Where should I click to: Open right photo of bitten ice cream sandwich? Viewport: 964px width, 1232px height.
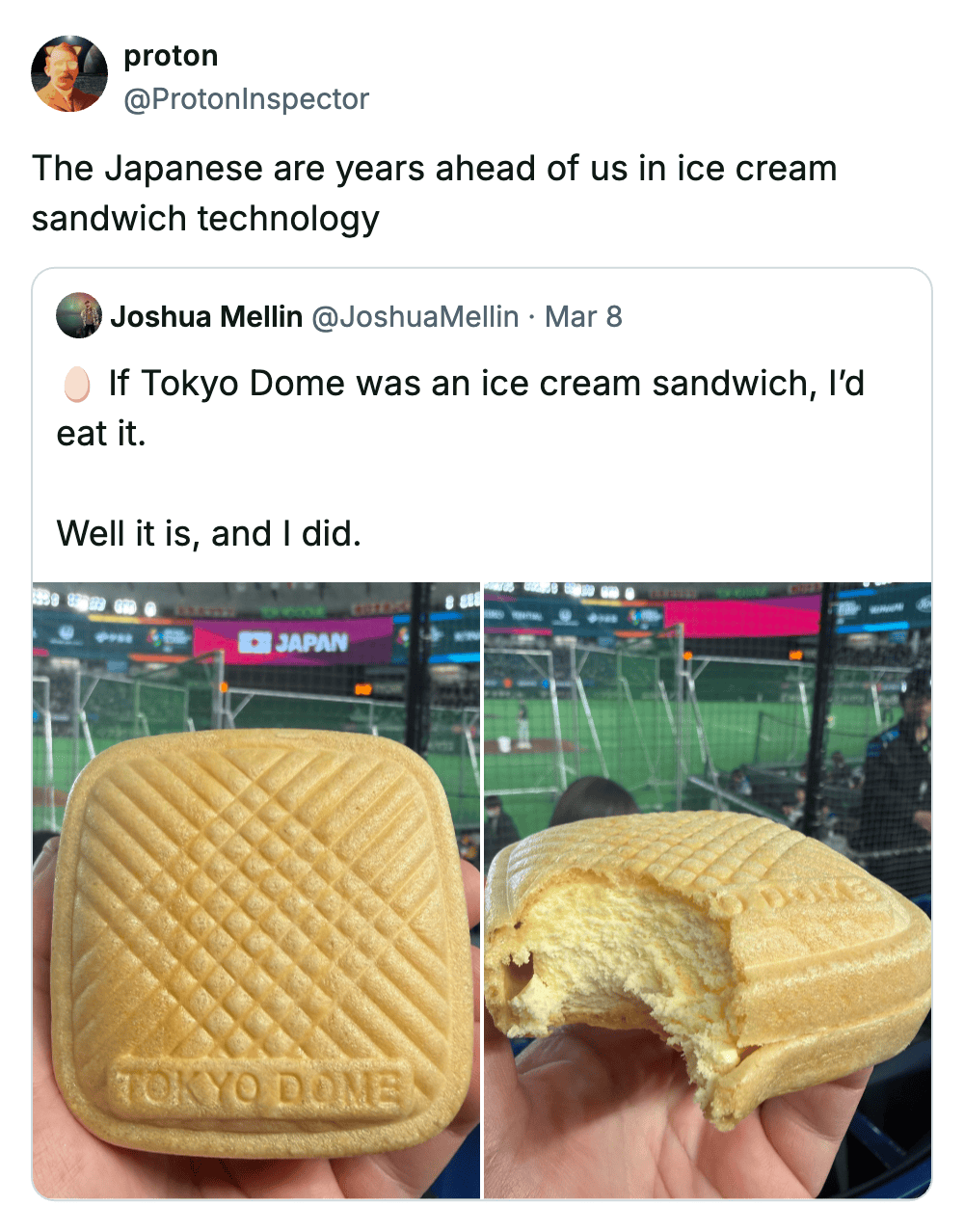point(708,890)
